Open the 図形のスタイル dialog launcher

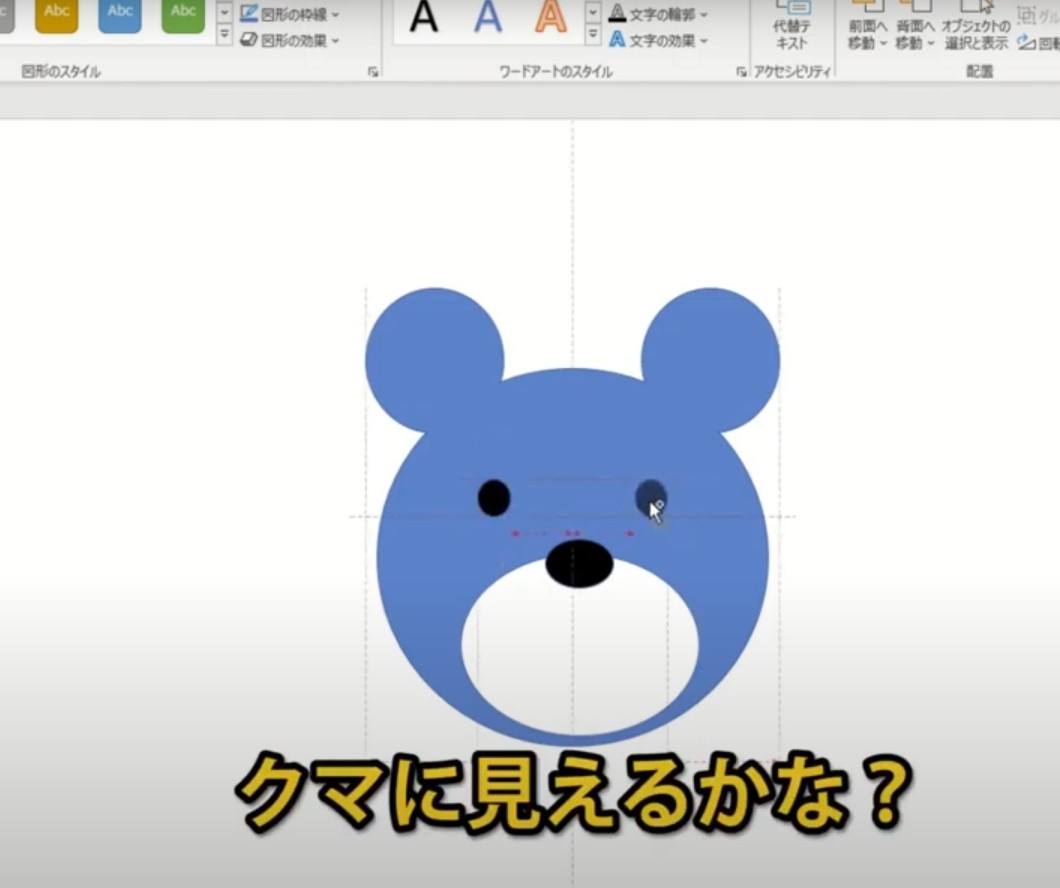pyautogui.click(x=373, y=72)
